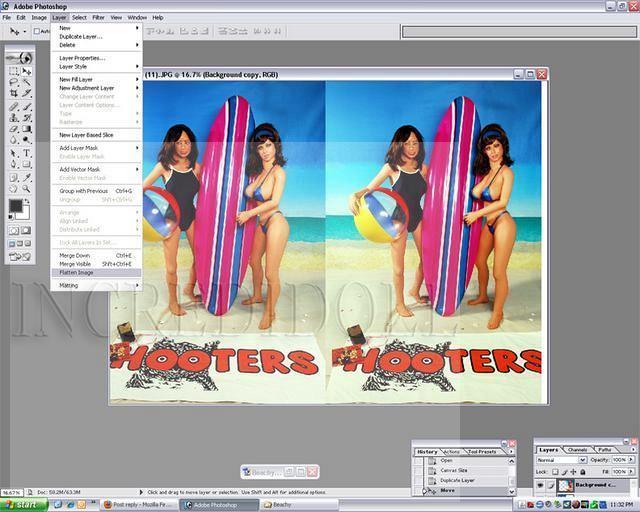Select the Canvas Size history state
640x512 pixels.
465,471
